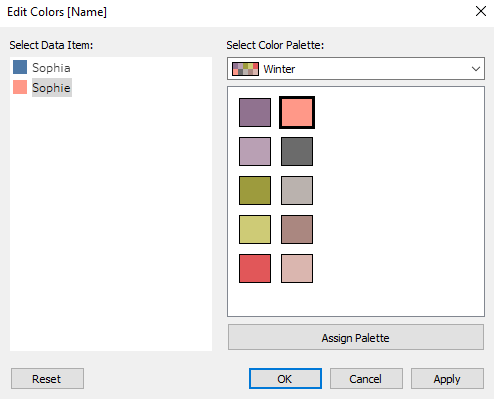Pick the light taupe gray palette color

pyautogui.click(x=297, y=190)
